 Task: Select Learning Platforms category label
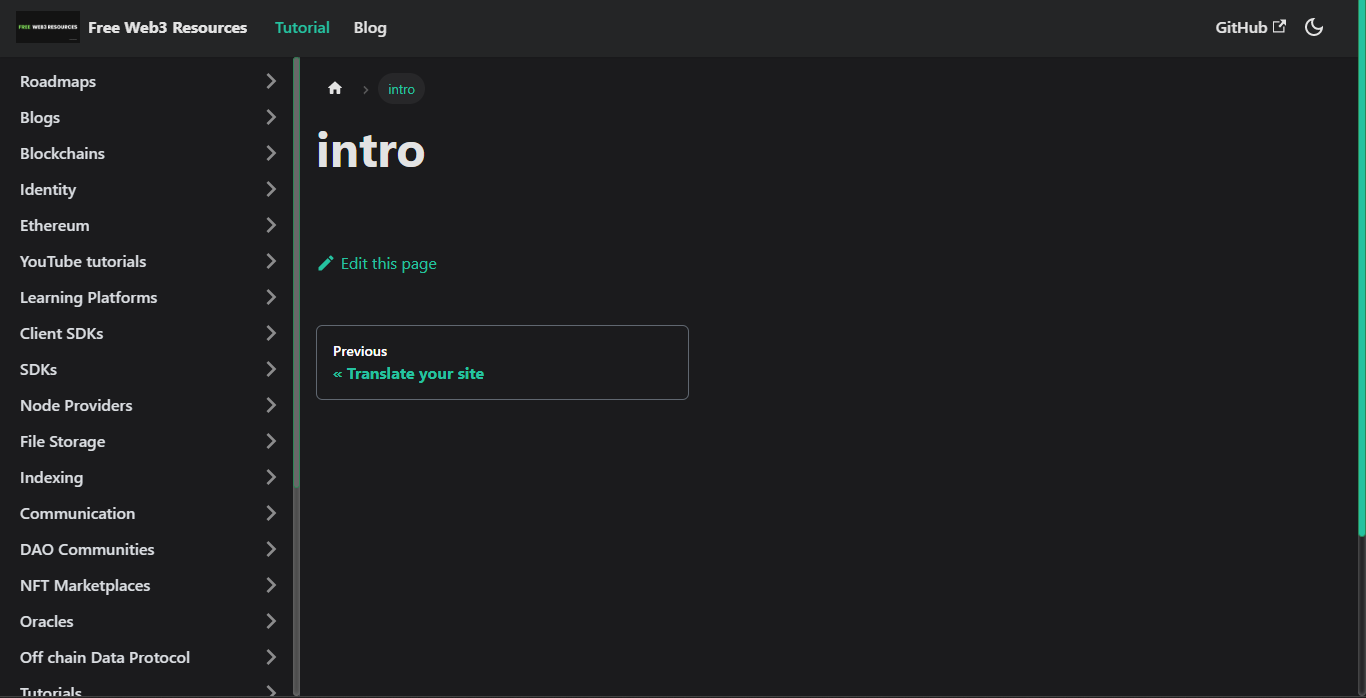pos(89,297)
